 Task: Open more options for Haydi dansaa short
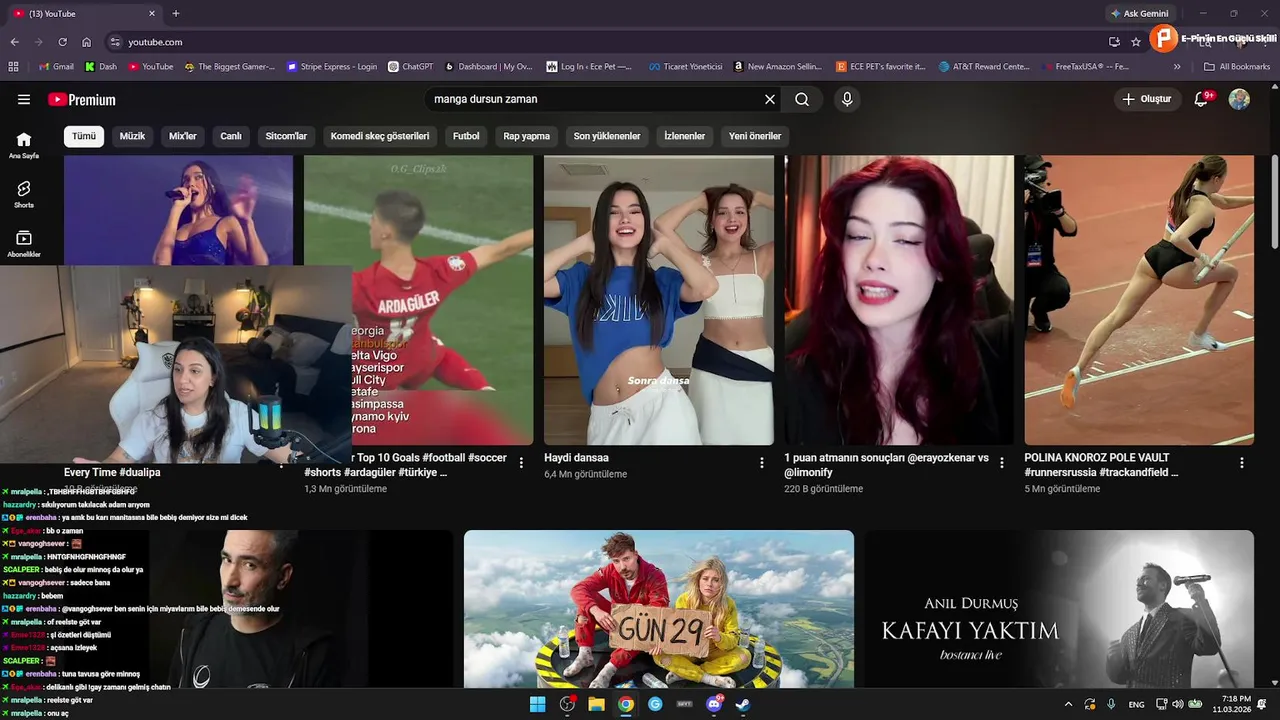(x=762, y=463)
